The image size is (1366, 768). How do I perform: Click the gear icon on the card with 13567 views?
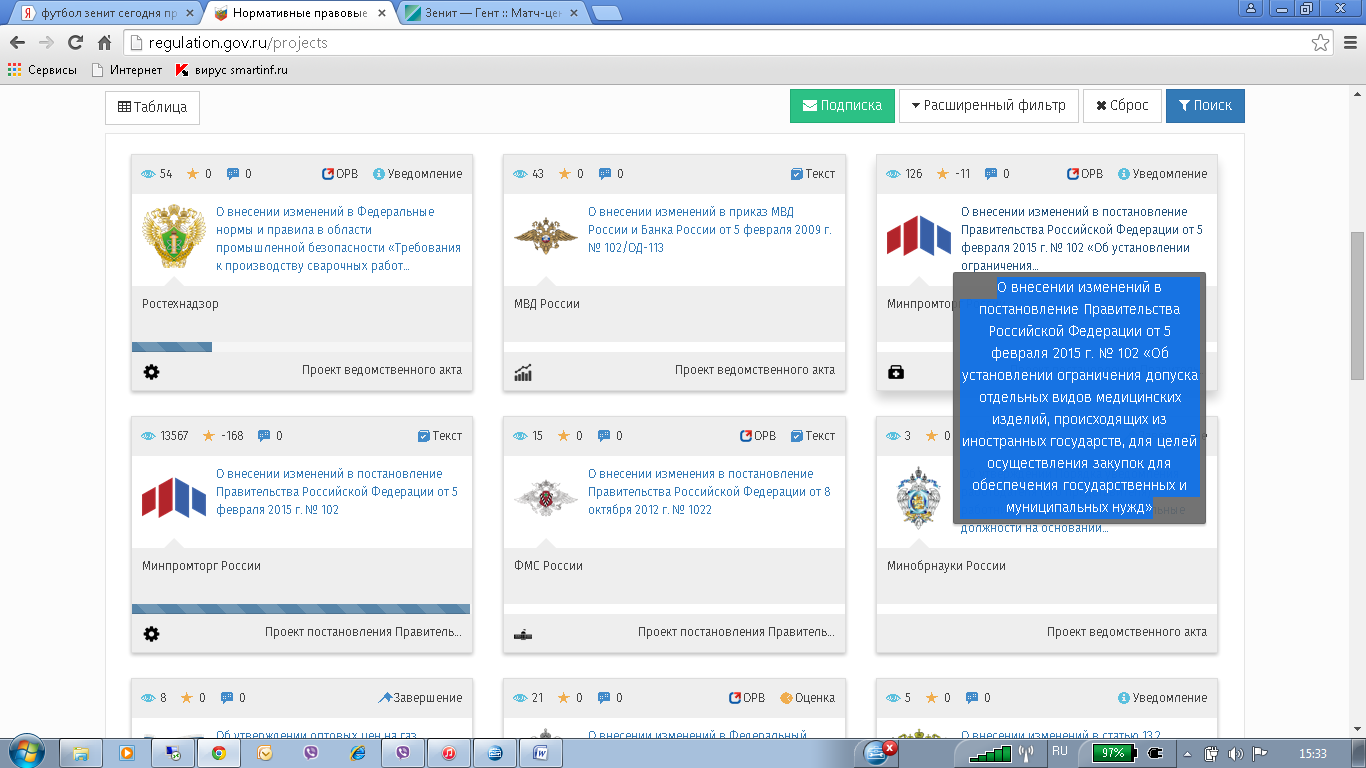click(151, 634)
